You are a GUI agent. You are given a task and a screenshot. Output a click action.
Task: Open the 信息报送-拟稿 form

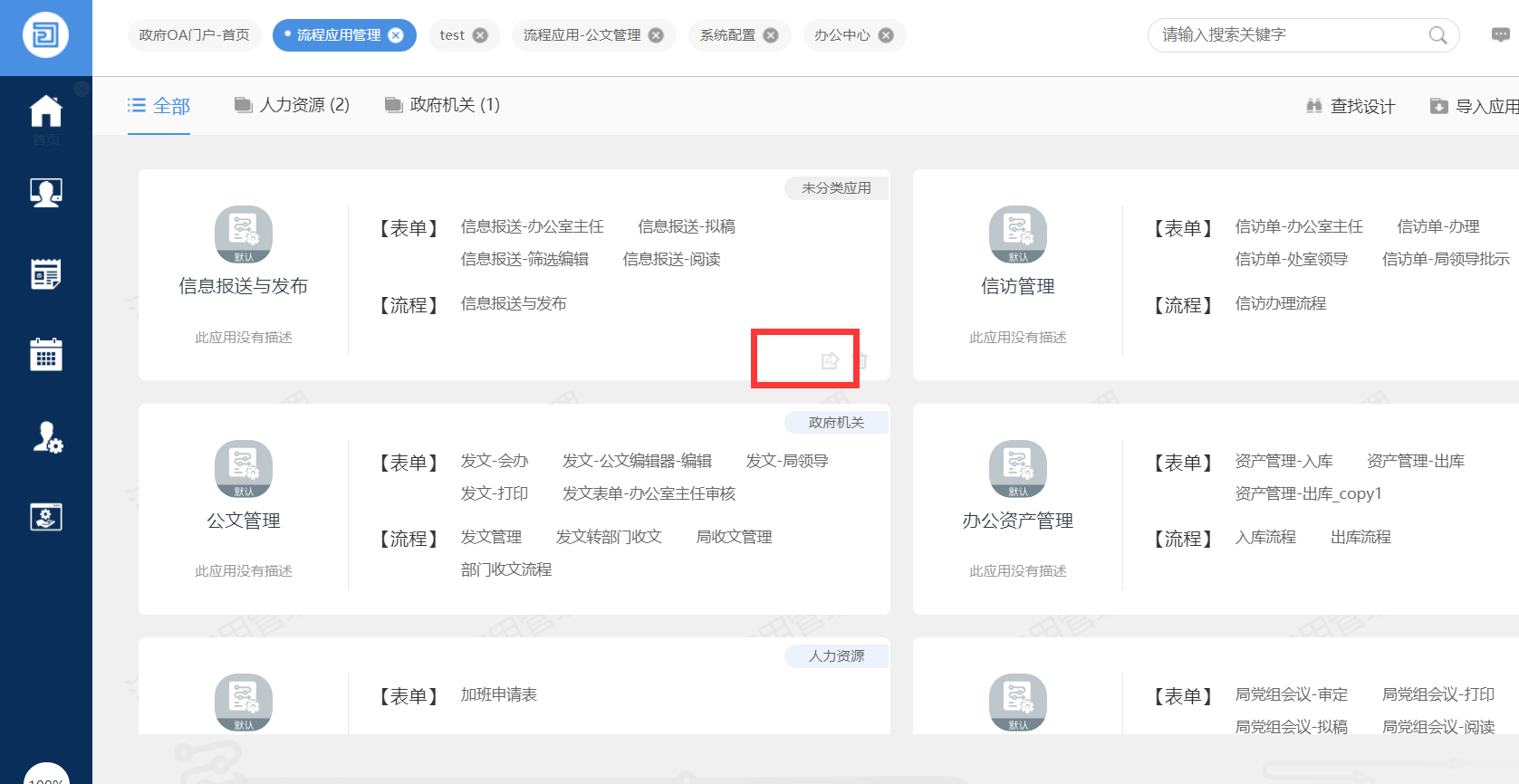pos(687,226)
